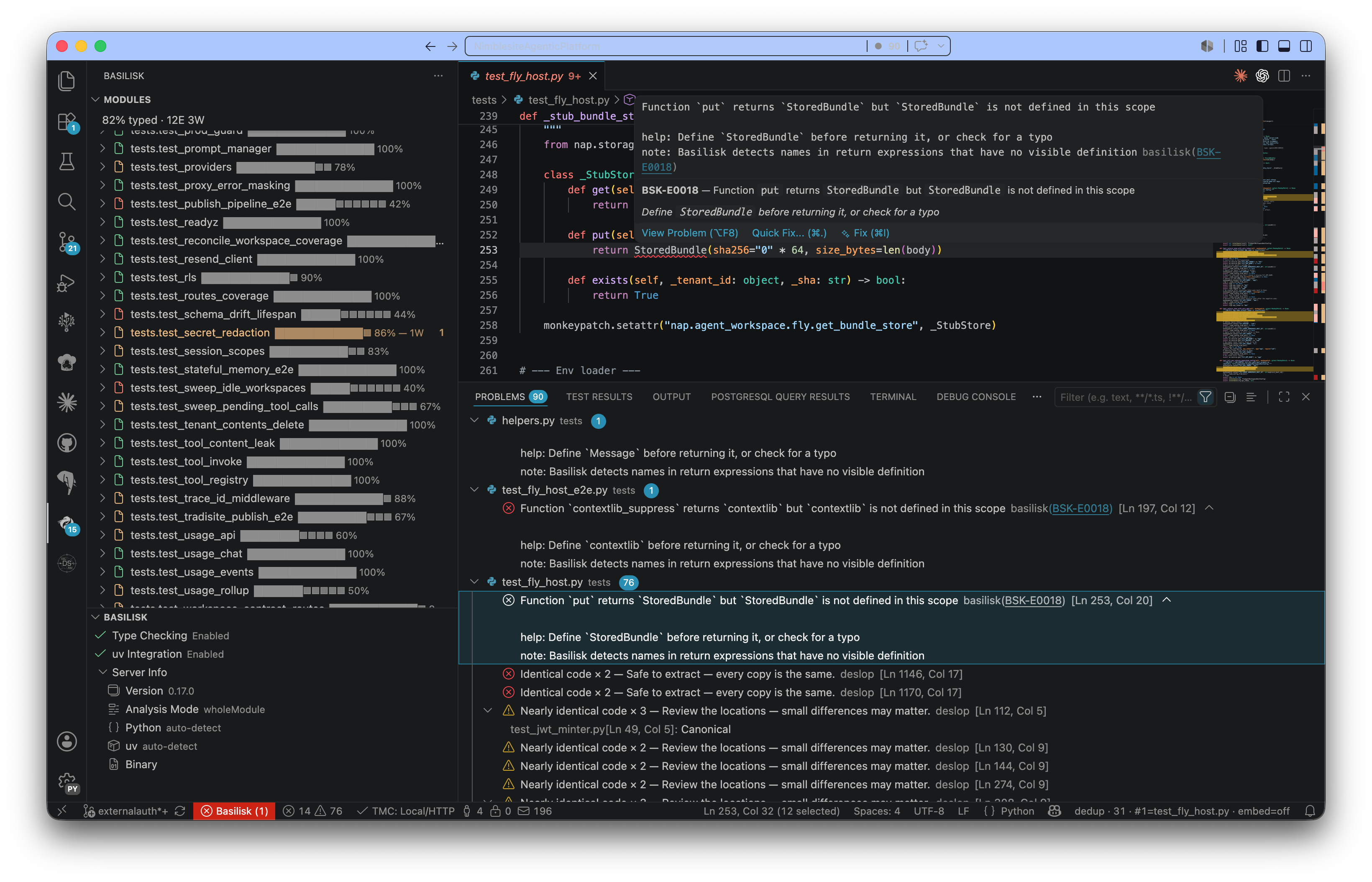The height and width of the screenshot is (882, 1372).
Task: Click the ChatGPT icon in editor toolbar
Action: [1262, 76]
